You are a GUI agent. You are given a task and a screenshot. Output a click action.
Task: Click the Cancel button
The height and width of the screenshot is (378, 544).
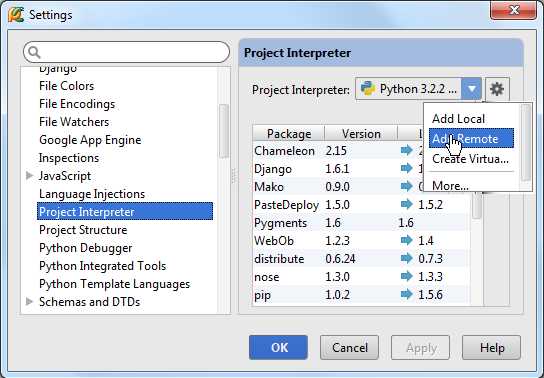pos(349,347)
